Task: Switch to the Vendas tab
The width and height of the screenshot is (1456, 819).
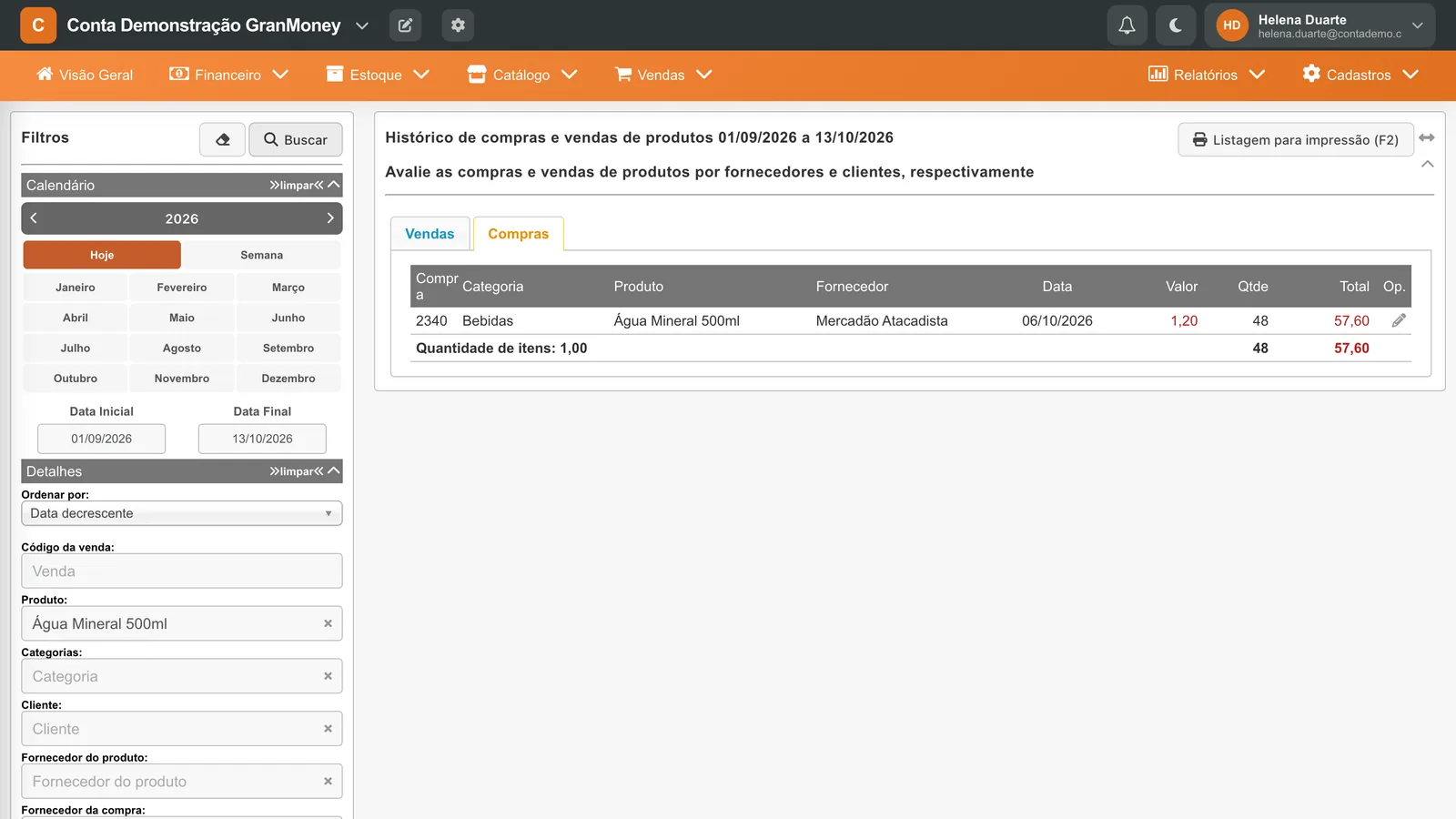Action: click(430, 234)
